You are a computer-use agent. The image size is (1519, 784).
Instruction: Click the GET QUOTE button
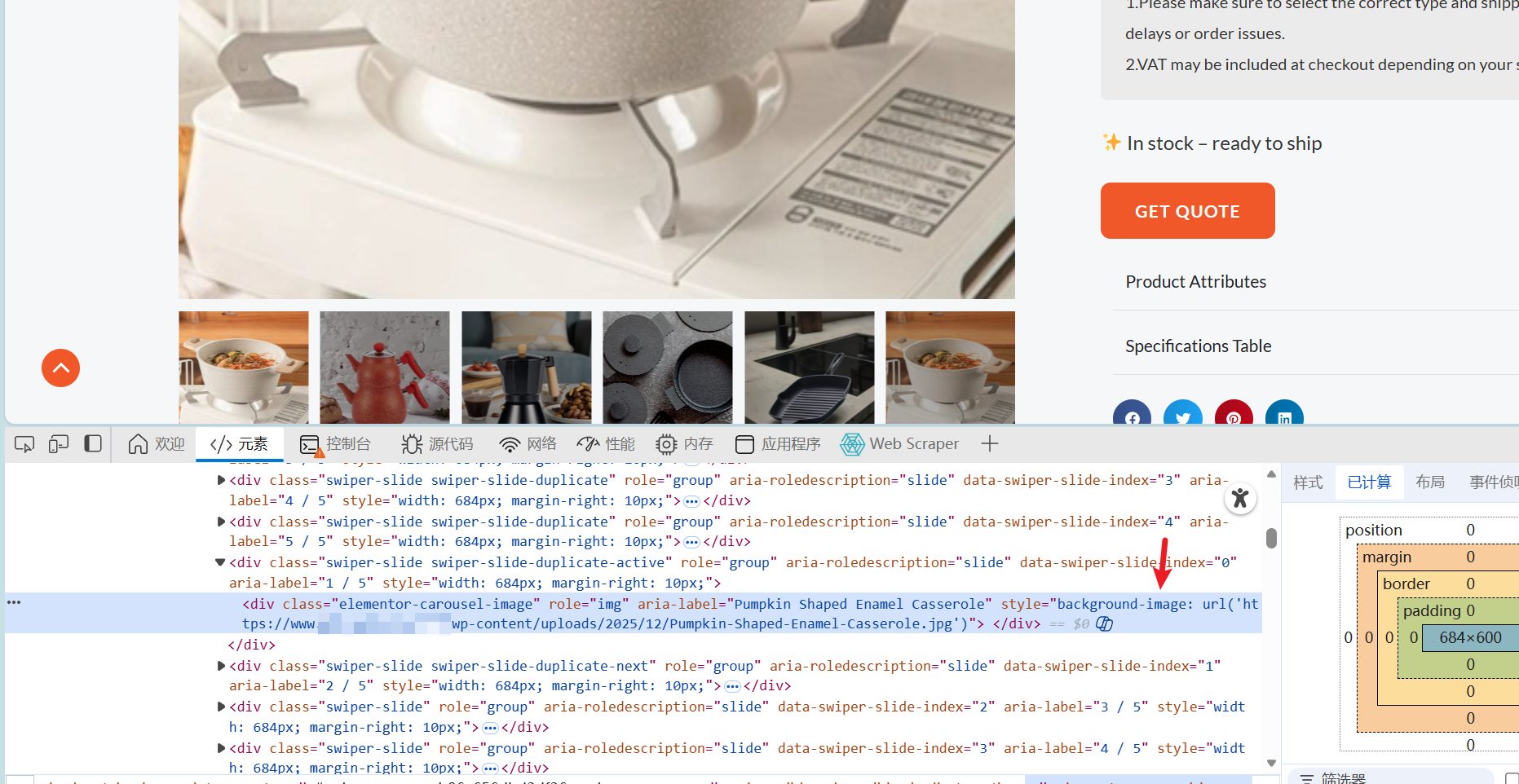tap(1187, 210)
